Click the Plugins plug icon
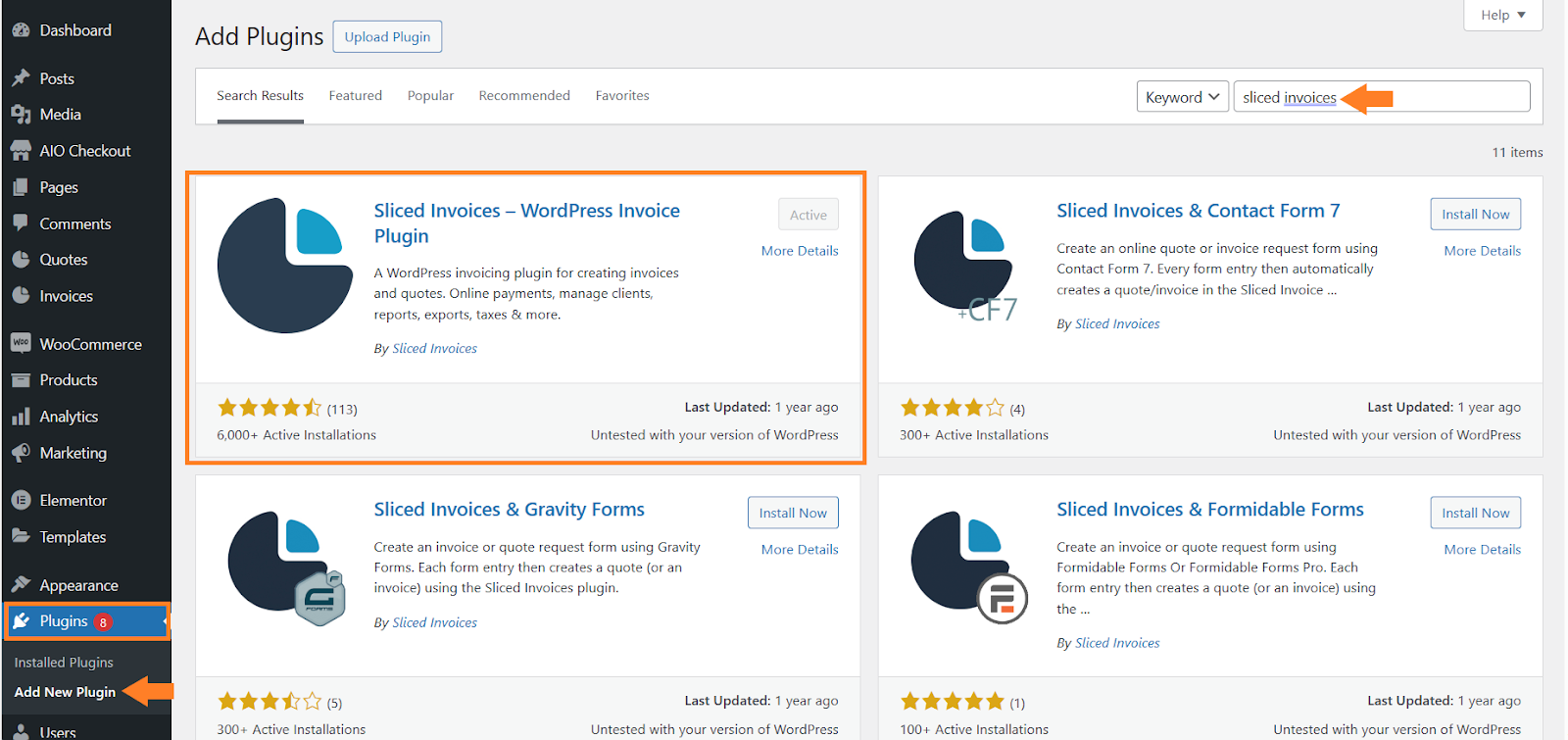Screen dimensions: 1568x740 pos(21,621)
